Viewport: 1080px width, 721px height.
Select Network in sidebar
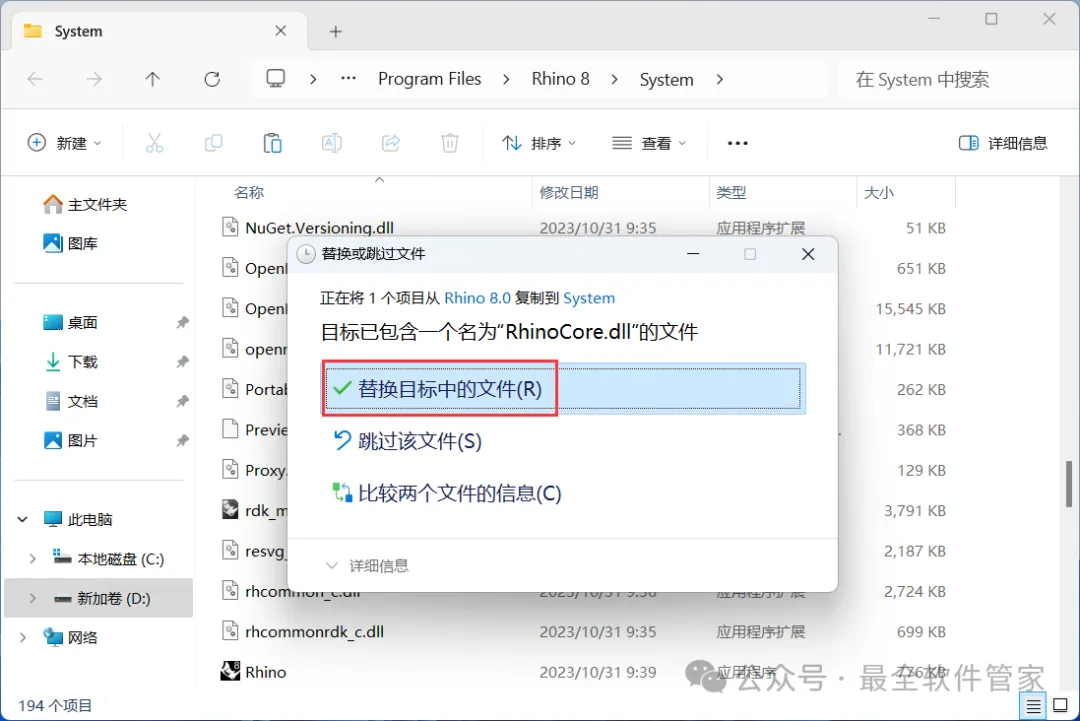pos(70,638)
